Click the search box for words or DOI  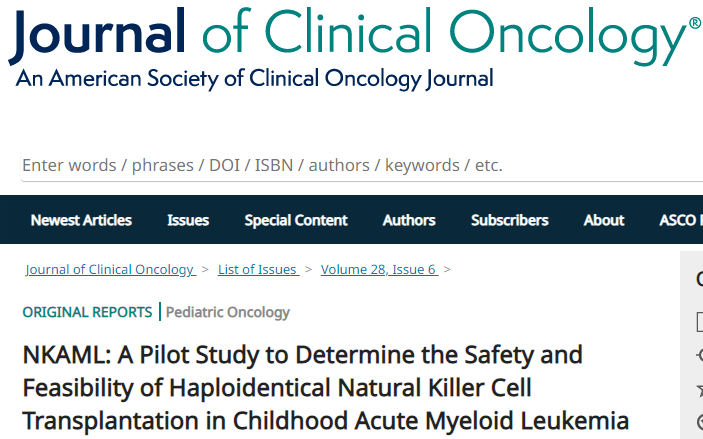click(361, 165)
